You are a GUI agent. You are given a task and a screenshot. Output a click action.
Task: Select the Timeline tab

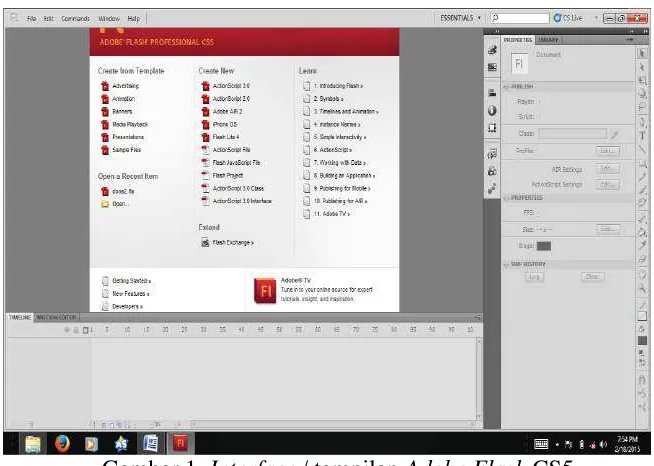point(20,317)
